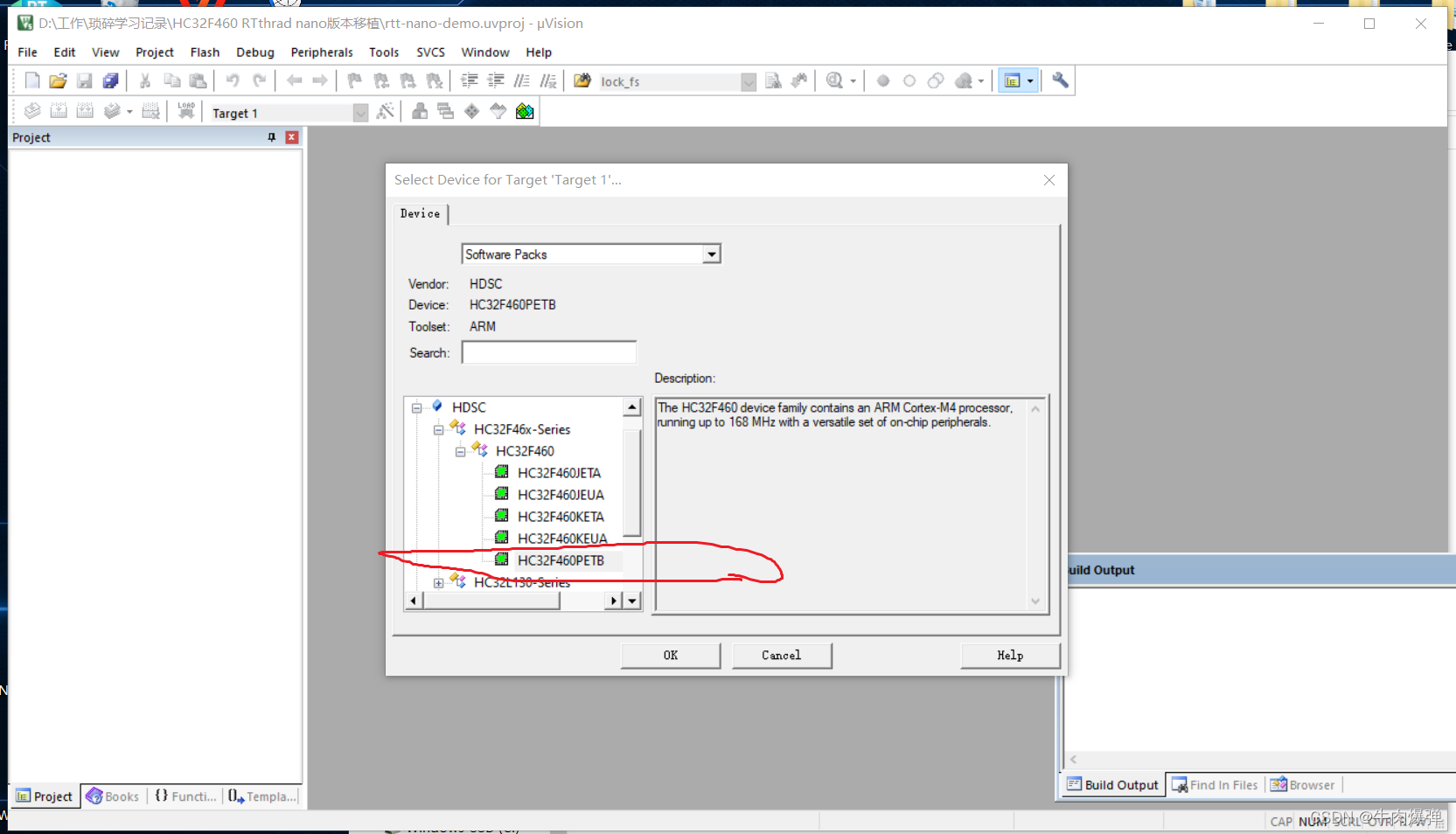Viewport: 1456px width, 834px height.
Task: Click the Insert Bookmark flag icon
Action: [x=354, y=81]
